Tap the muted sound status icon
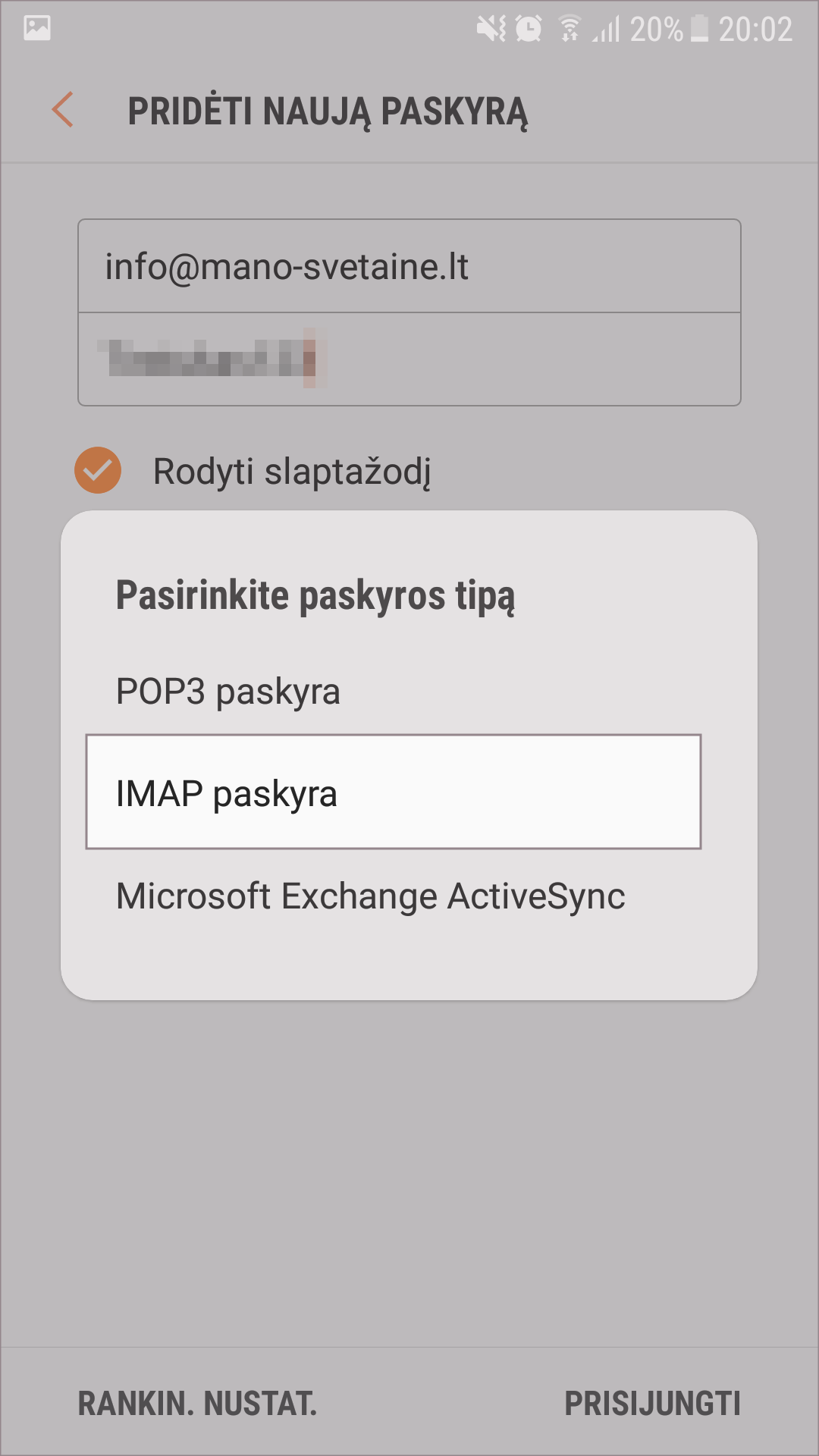Image resolution: width=819 pixels, height=1456 pixels. 491,30
